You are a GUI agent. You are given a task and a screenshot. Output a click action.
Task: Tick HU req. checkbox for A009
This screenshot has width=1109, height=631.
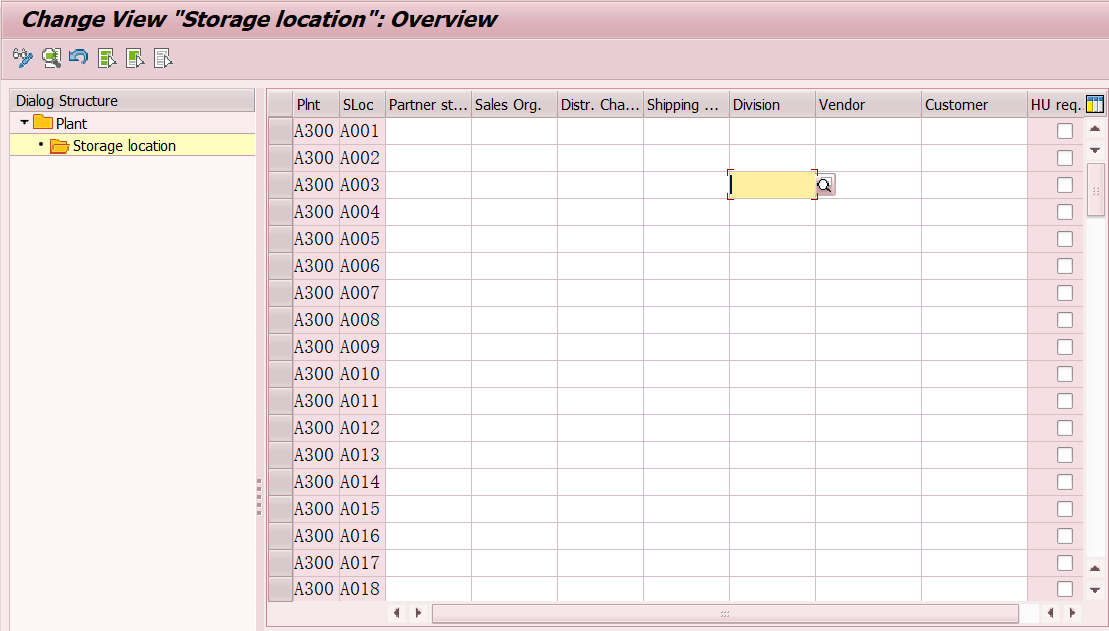pyautogui.click(x=1064, y=347)
